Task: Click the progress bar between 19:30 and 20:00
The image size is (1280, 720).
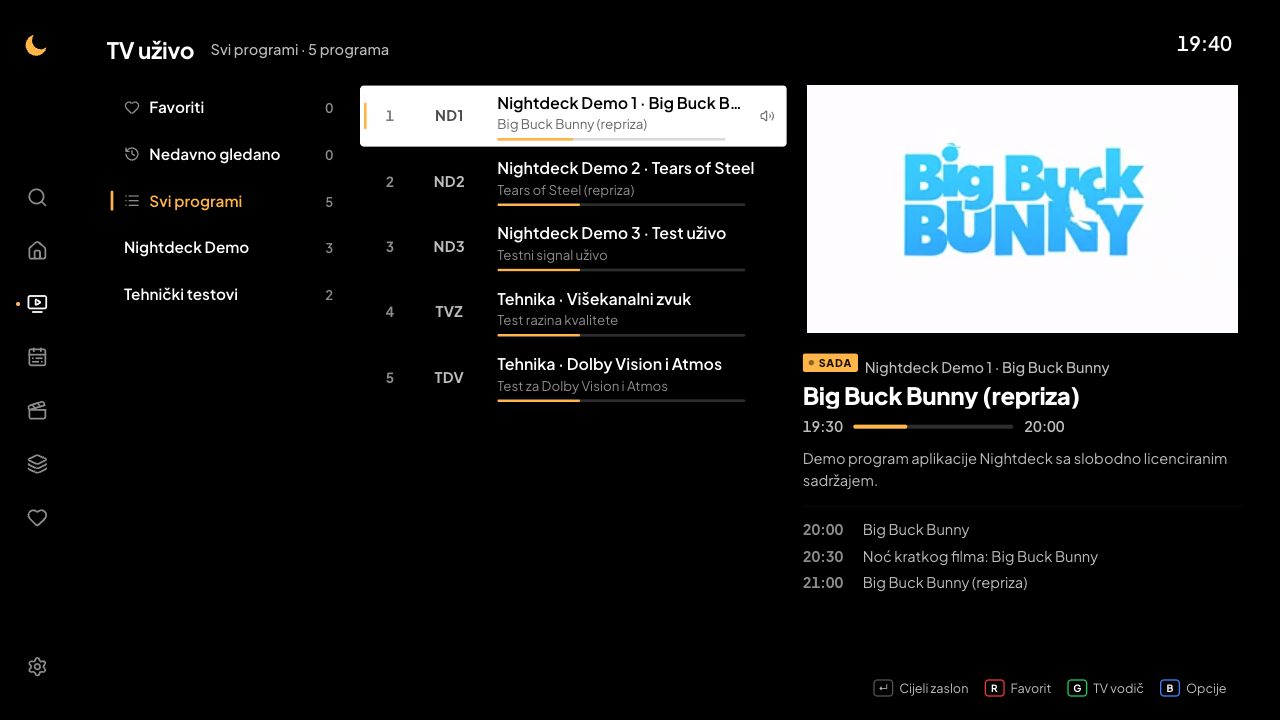Action: tap(933, 427)
